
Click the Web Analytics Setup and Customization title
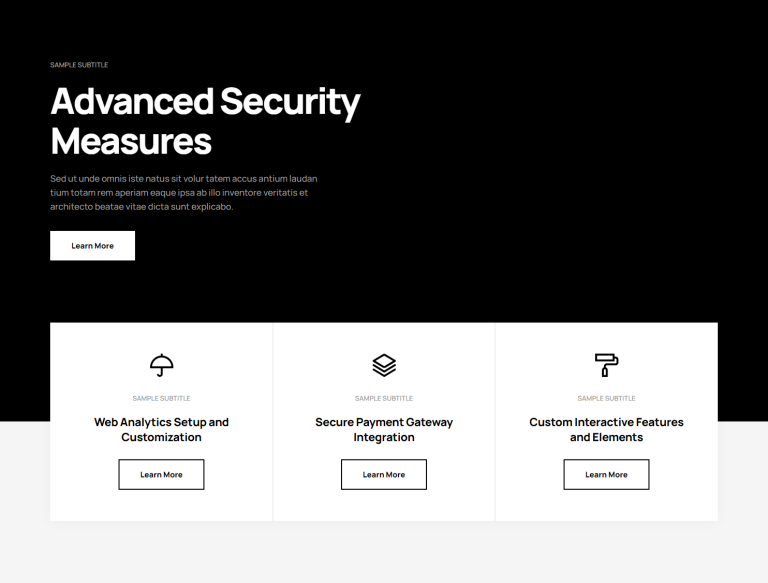161,430
